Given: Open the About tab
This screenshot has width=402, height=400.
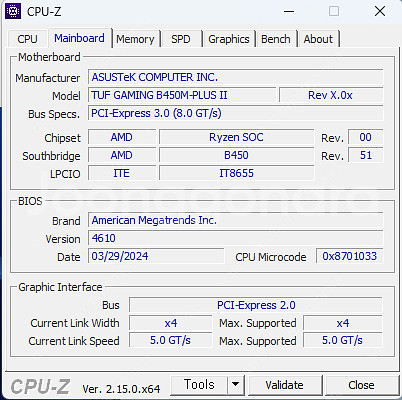Looking at the screenshot, I should point(318,39).
